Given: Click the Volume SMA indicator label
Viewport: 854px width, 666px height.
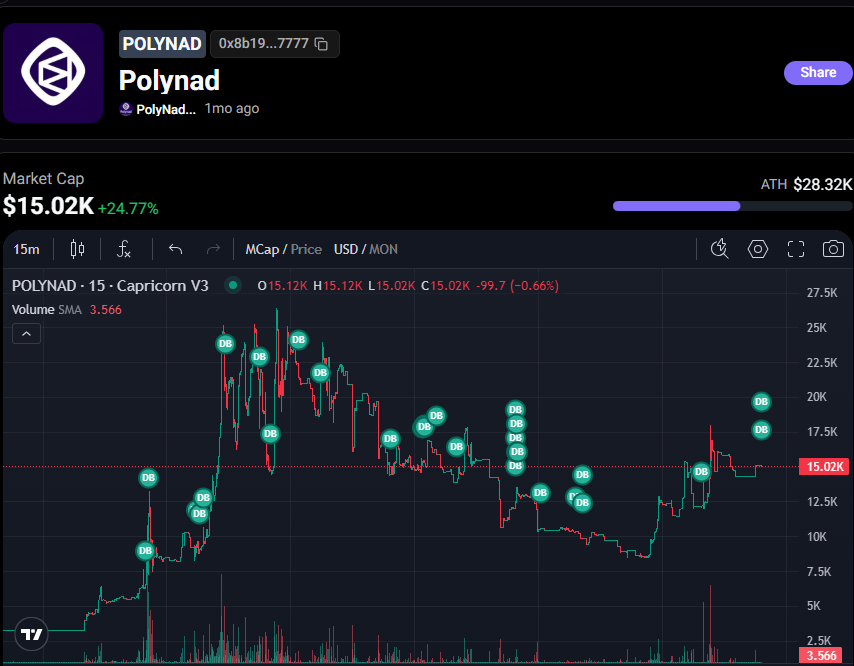Looking at the screenshot, I should (x=47, y=310).
